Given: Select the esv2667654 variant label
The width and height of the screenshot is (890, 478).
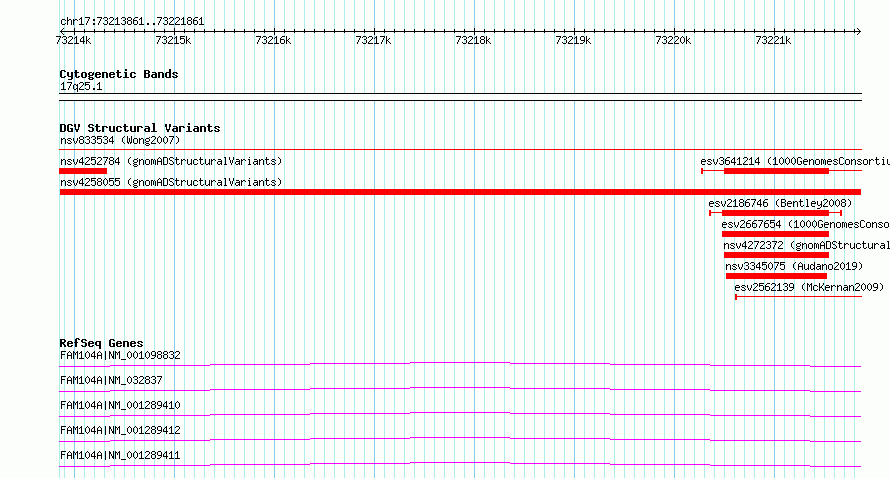Looking at the screenshot, I should 805,224.
